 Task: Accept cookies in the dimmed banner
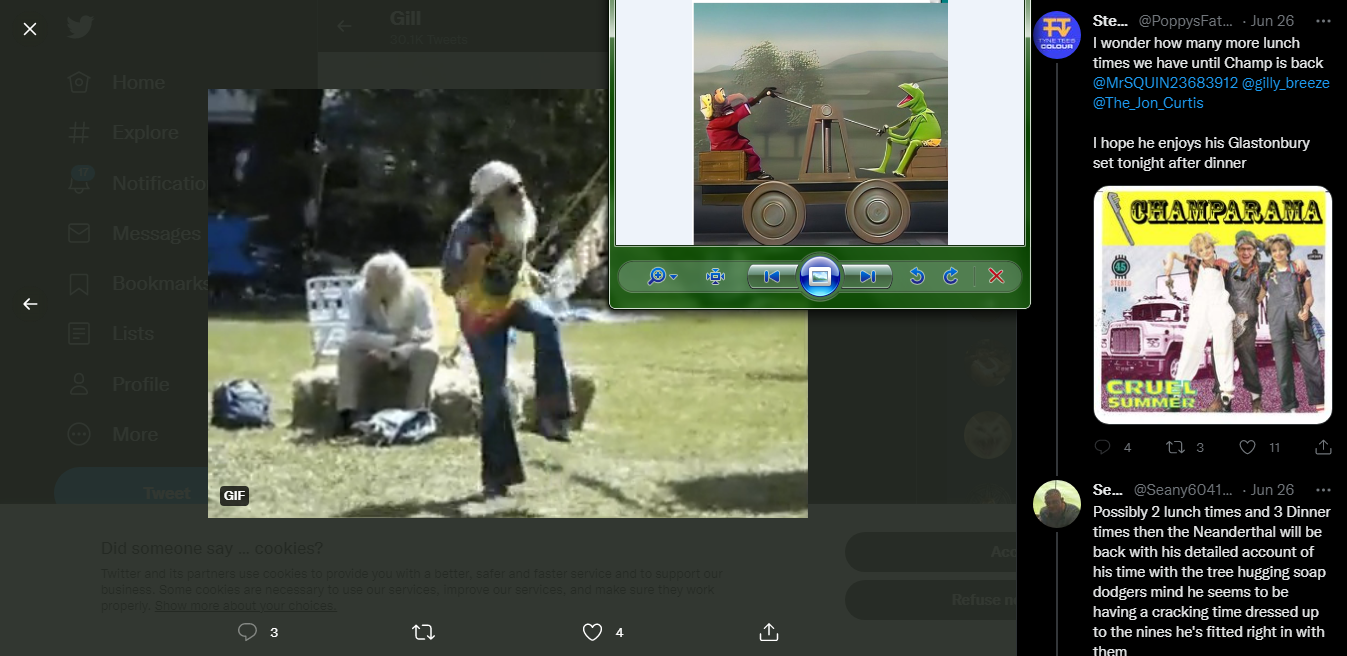pos(930,552)
